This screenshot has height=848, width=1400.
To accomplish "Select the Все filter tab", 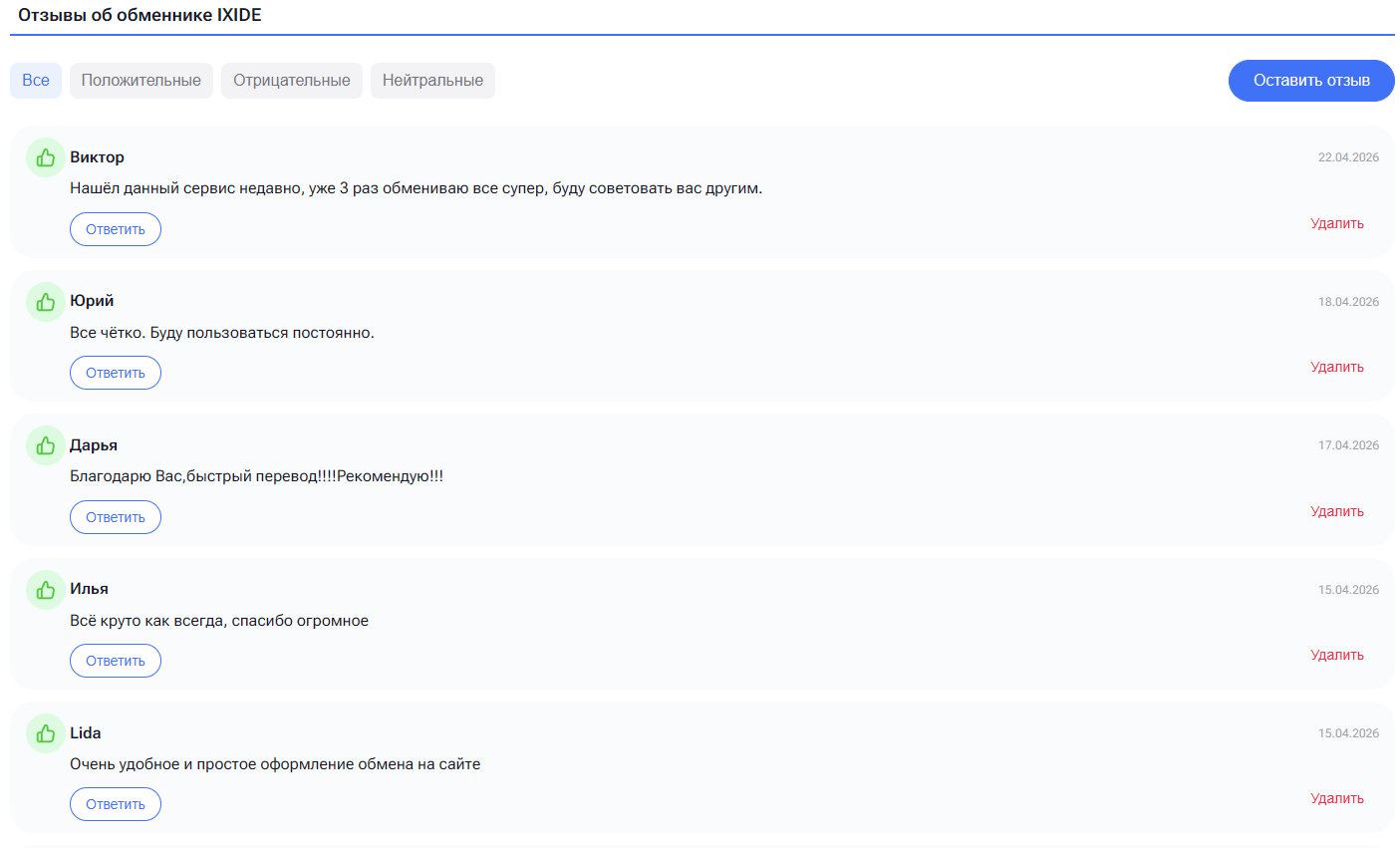I will (35, 81).
